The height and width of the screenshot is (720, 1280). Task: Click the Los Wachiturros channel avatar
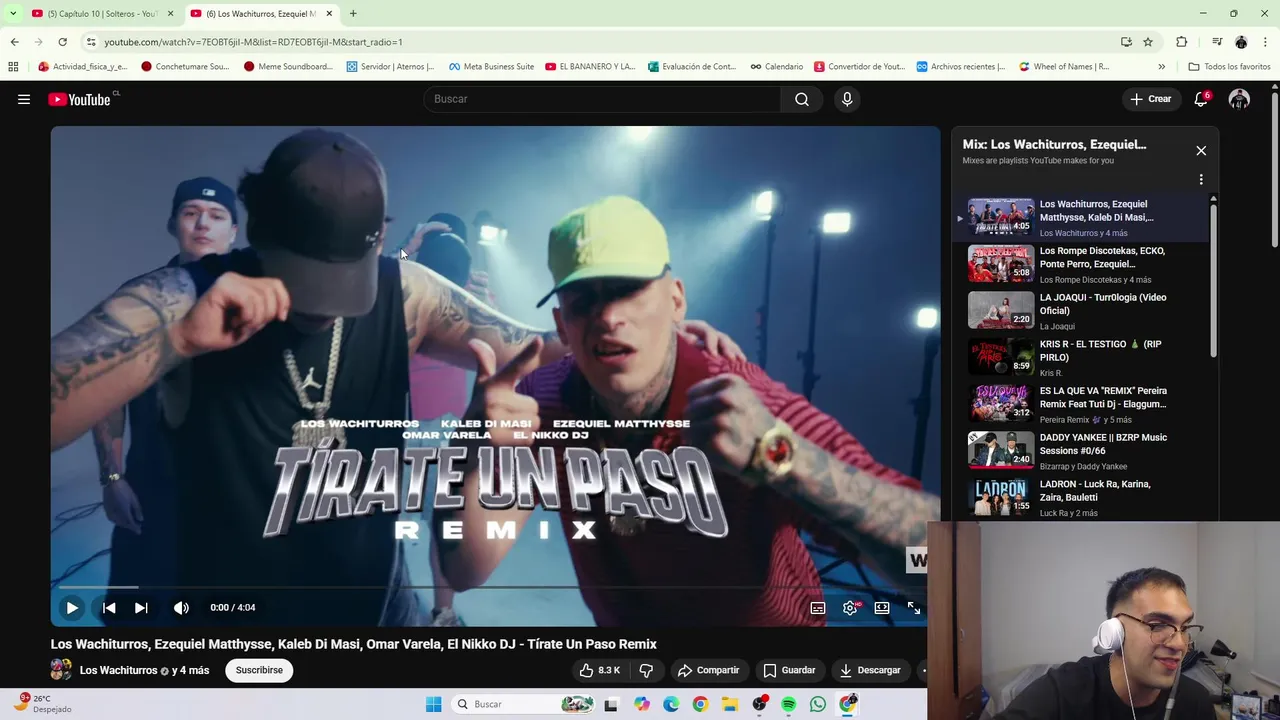coord(61,670)
